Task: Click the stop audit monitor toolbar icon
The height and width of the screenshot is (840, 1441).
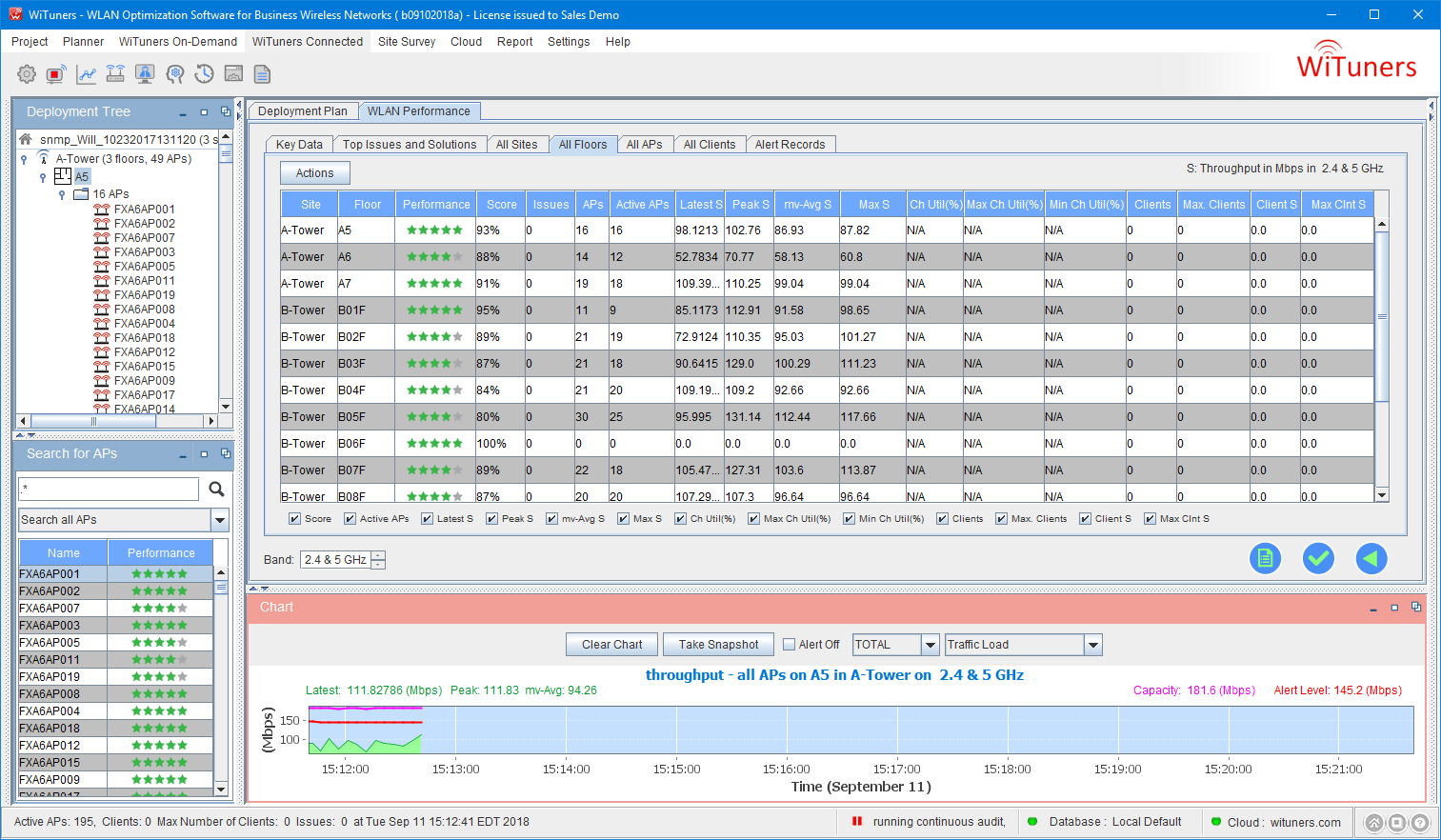Action: [56, 74]
